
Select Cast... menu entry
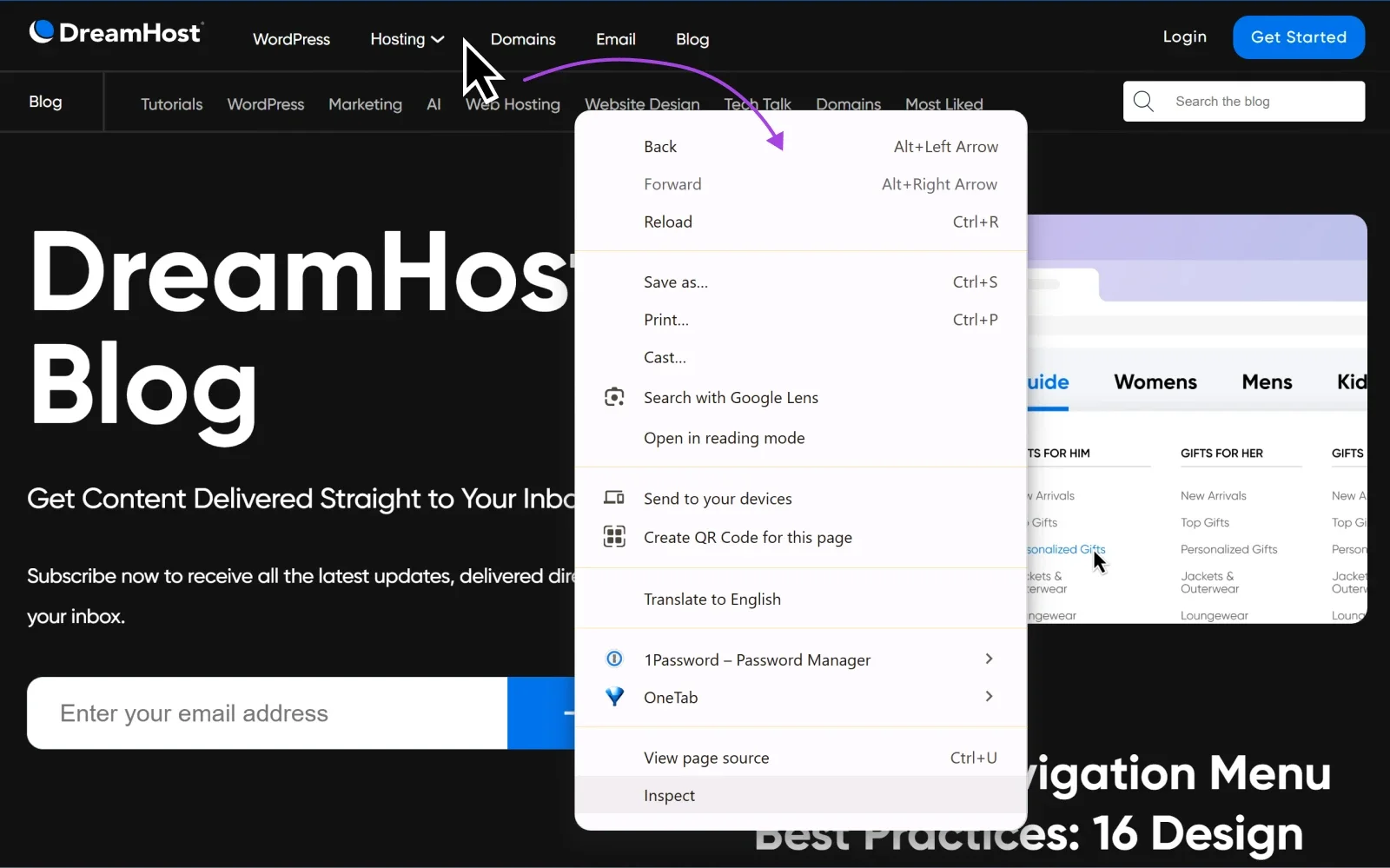[x=800, y=357]
